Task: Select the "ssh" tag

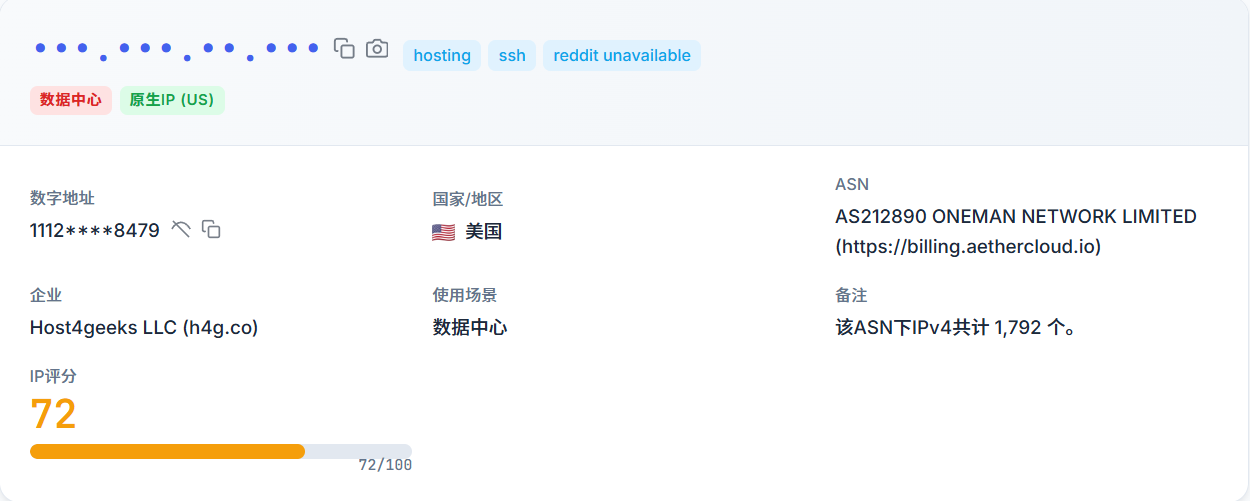Action: (512, 56)
